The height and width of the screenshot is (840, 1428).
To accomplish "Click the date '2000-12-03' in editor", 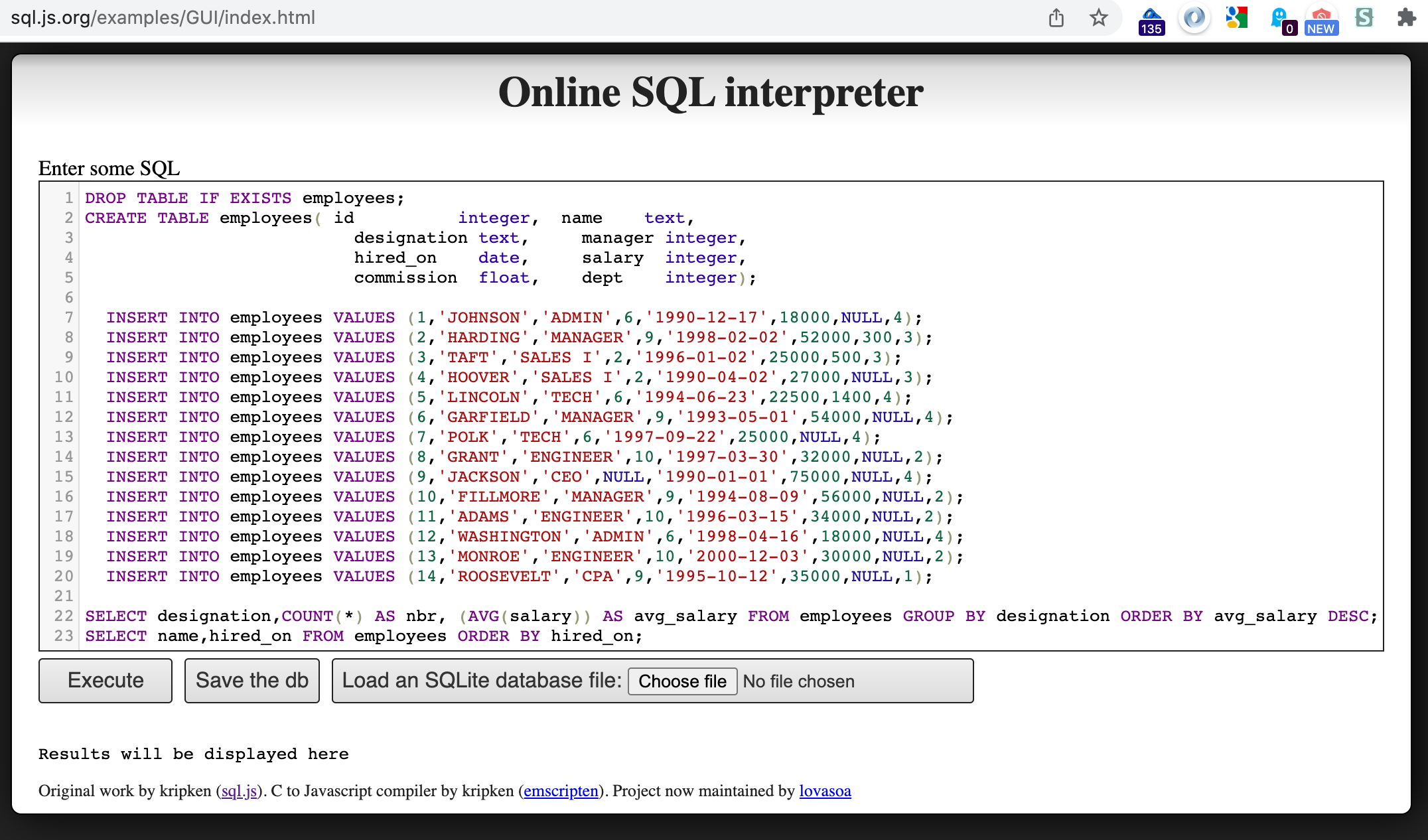I will coord(748,557).
